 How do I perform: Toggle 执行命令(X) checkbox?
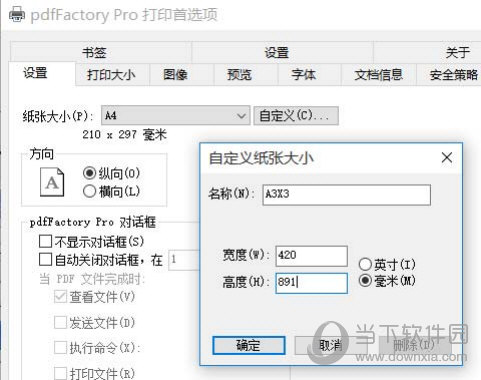(60, 348)
